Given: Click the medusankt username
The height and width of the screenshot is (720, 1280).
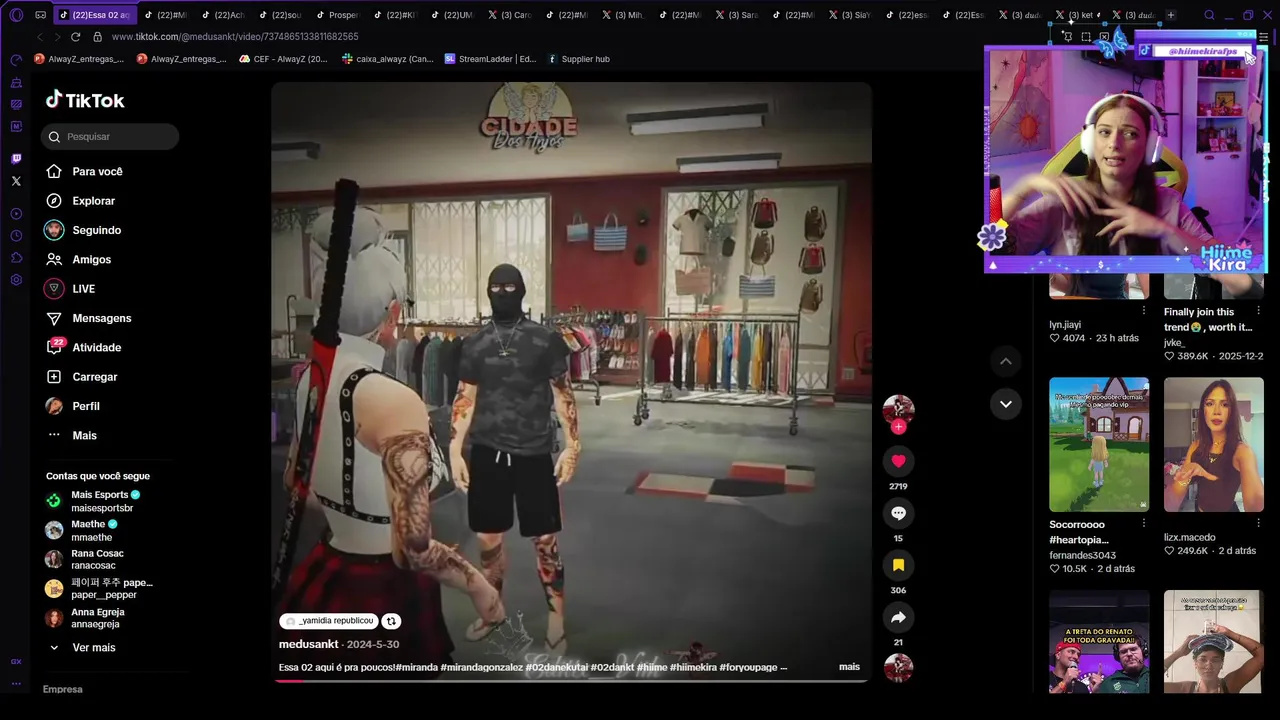Looking at the screenshot, I should click(x=308, y=645).
